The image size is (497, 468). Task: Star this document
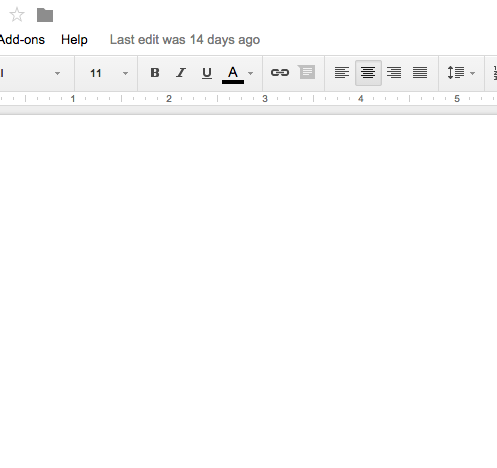pos(17,15)
